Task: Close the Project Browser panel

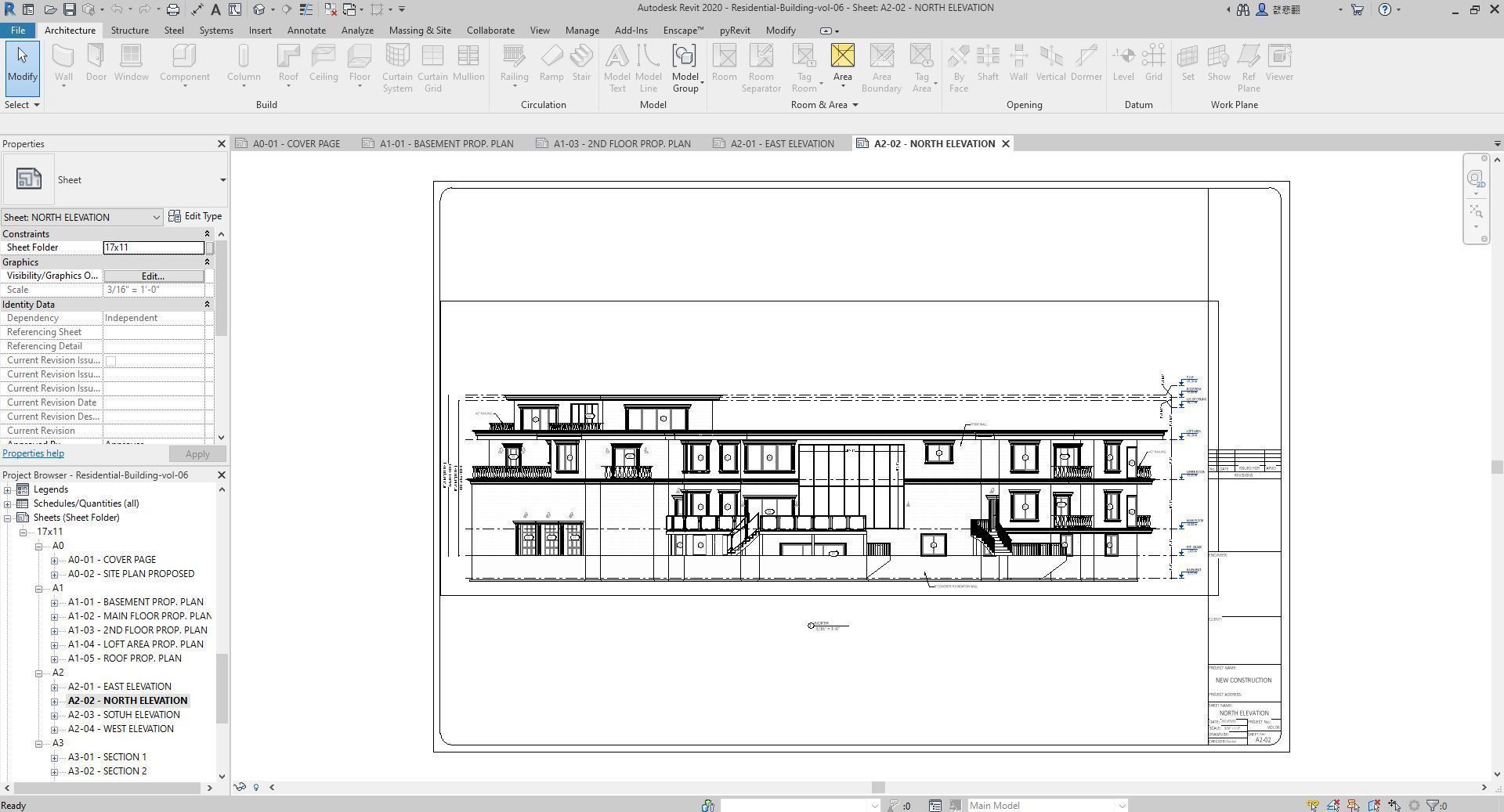Action: (221, 475)
